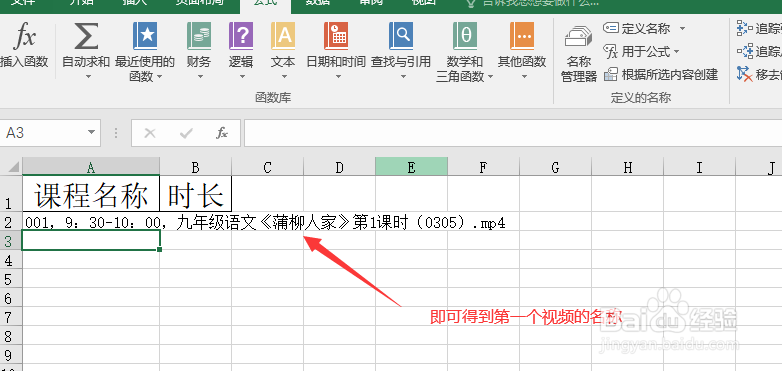Image resolution: width=782 pixels, height=371 pixels.
Task: Click Create from Selection (根据所选内容创建)
Action: tap(661, 75)
